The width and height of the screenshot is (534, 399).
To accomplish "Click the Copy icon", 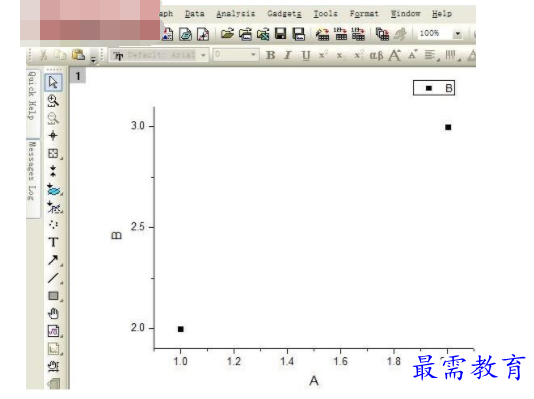I will pos(60,55).
